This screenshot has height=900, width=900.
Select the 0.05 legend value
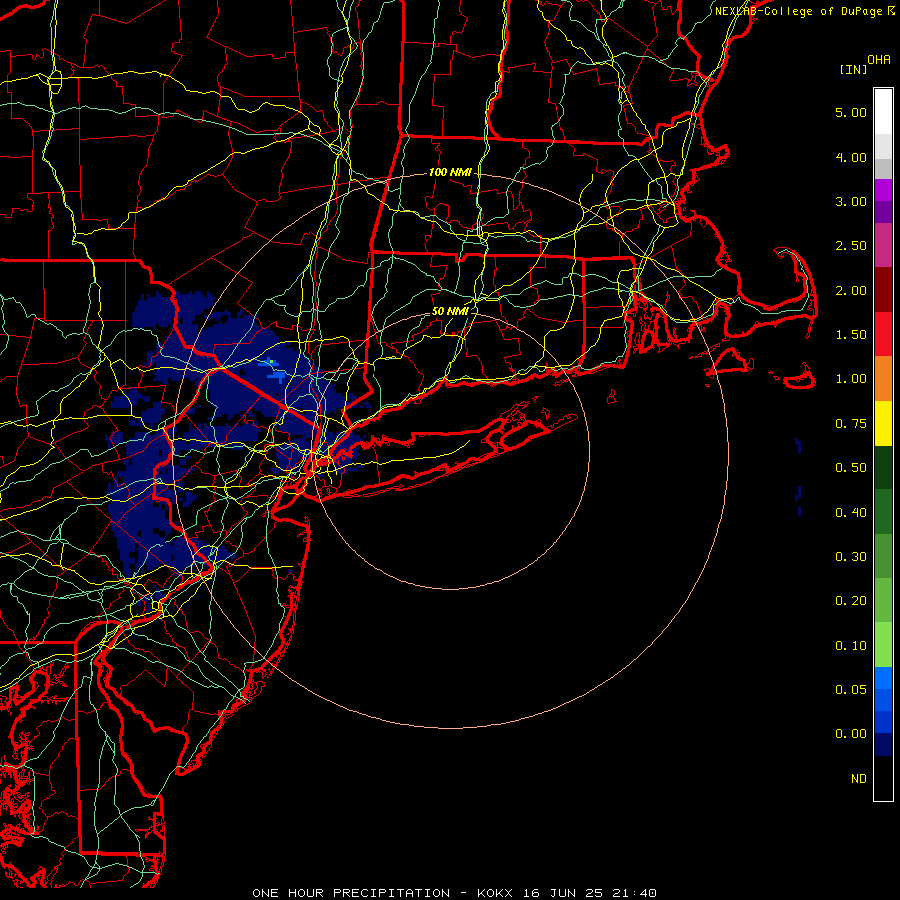tap(851, 690)
